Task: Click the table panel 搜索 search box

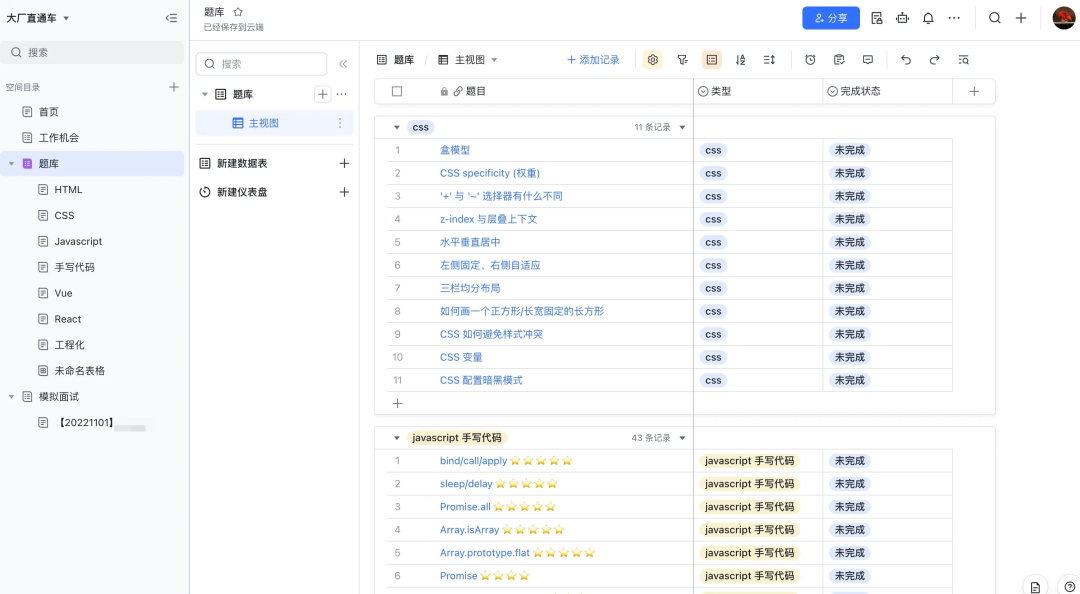Action: (x=261, y=64)
